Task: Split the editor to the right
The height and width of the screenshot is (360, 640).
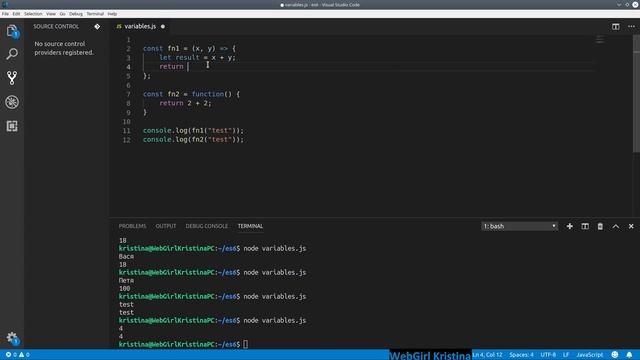Action: (616, 27)
